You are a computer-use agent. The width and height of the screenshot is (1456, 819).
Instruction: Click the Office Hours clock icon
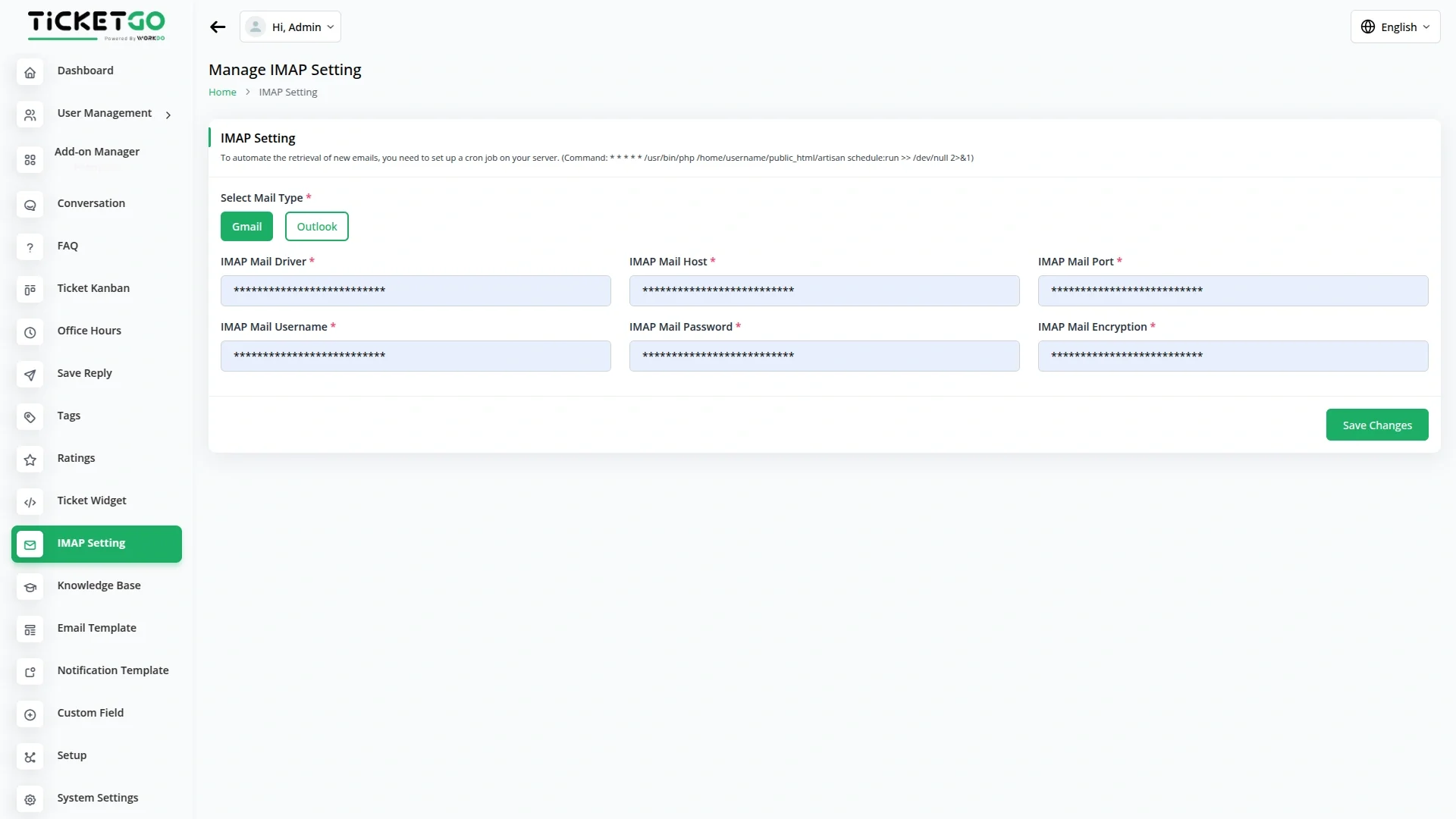point(30,332)
